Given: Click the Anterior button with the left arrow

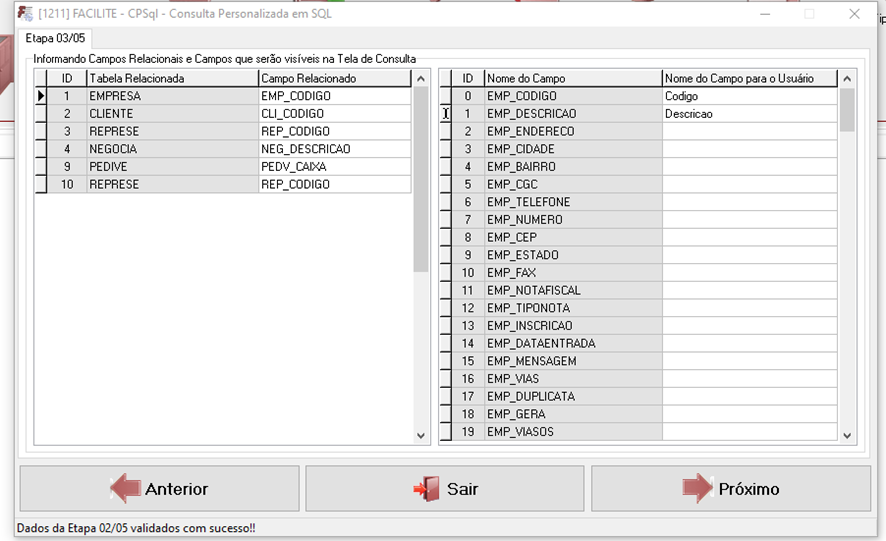Looking at the screenshot, I should click(159, 488).
